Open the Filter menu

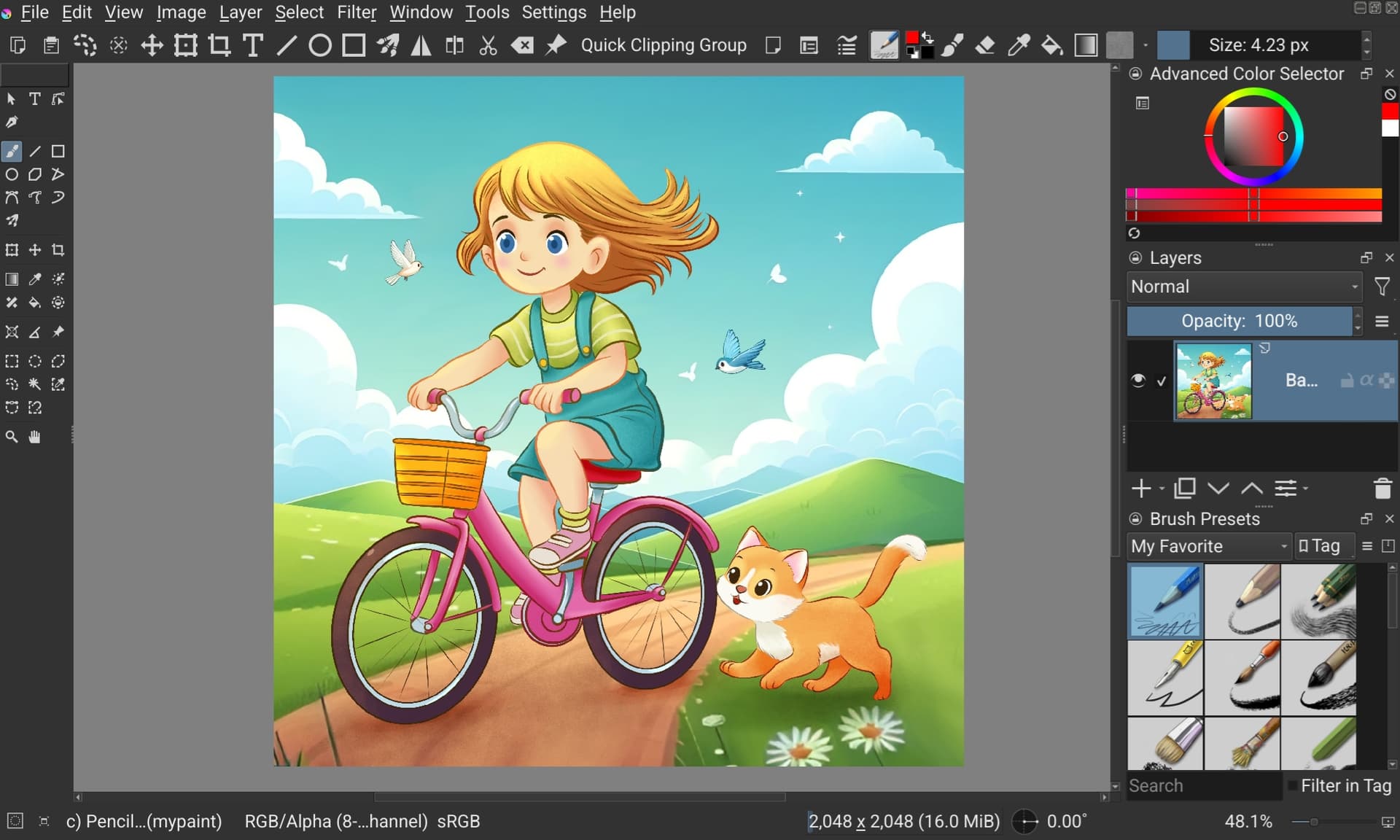click(x=356, y=12)
